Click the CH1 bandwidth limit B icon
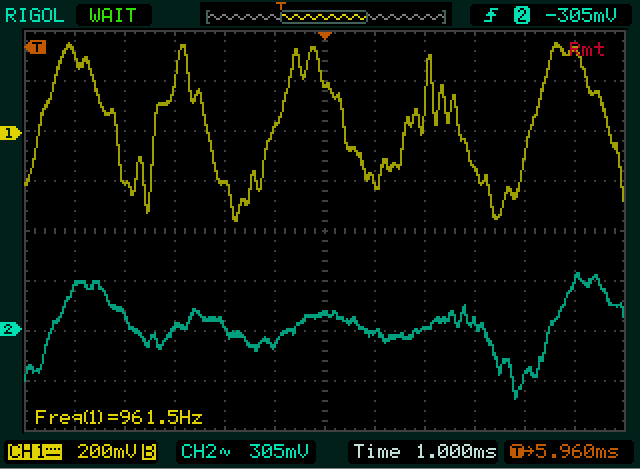This screenshot has width=640, height=469. 148,450
